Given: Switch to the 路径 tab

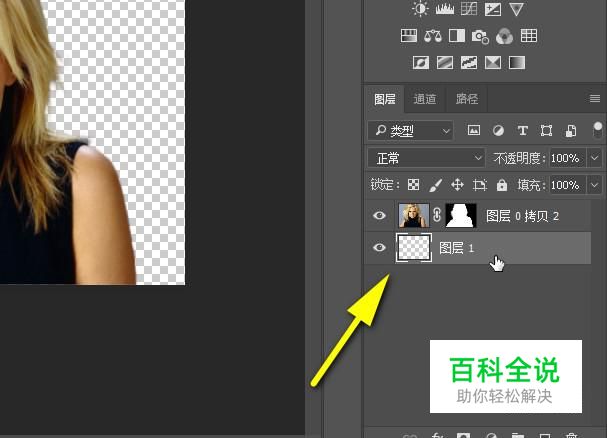Looking at the screenshot, I should pyautogui.click(x=466, y=99).
